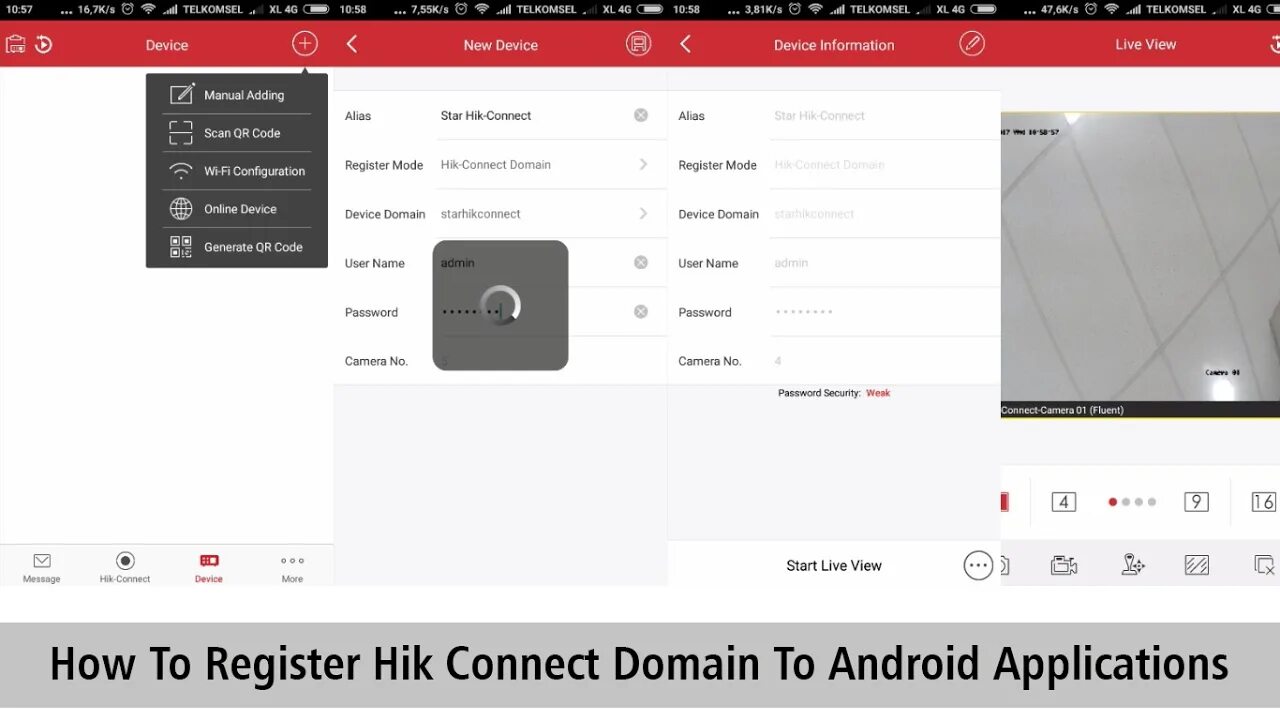The image size is (1280, 720).
Task: Tap the Alias value on Device Information
Action: [x=819, y=115]
